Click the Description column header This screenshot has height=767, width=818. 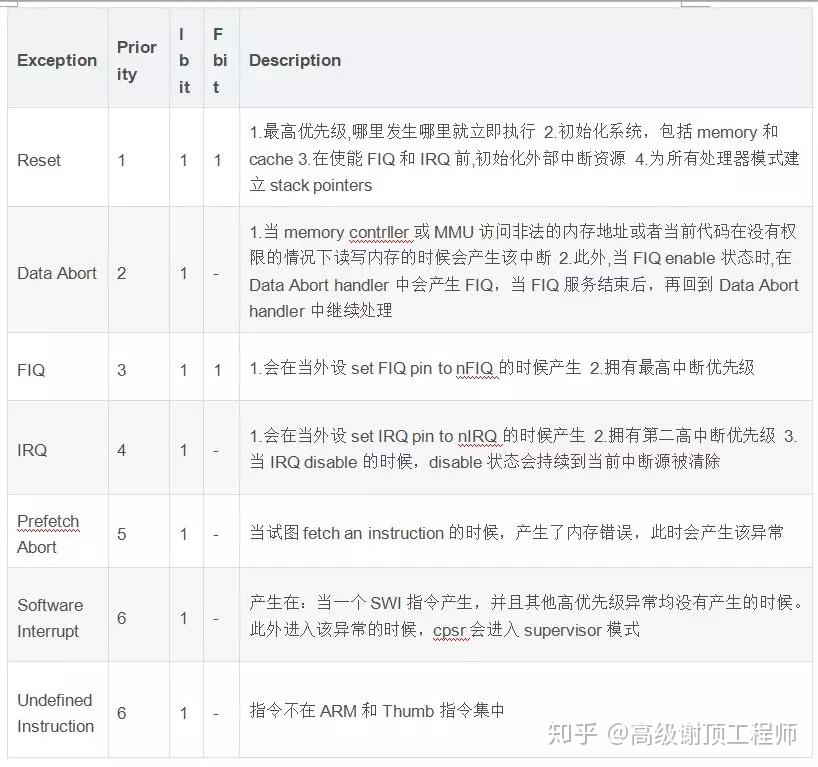coord(295,60)
